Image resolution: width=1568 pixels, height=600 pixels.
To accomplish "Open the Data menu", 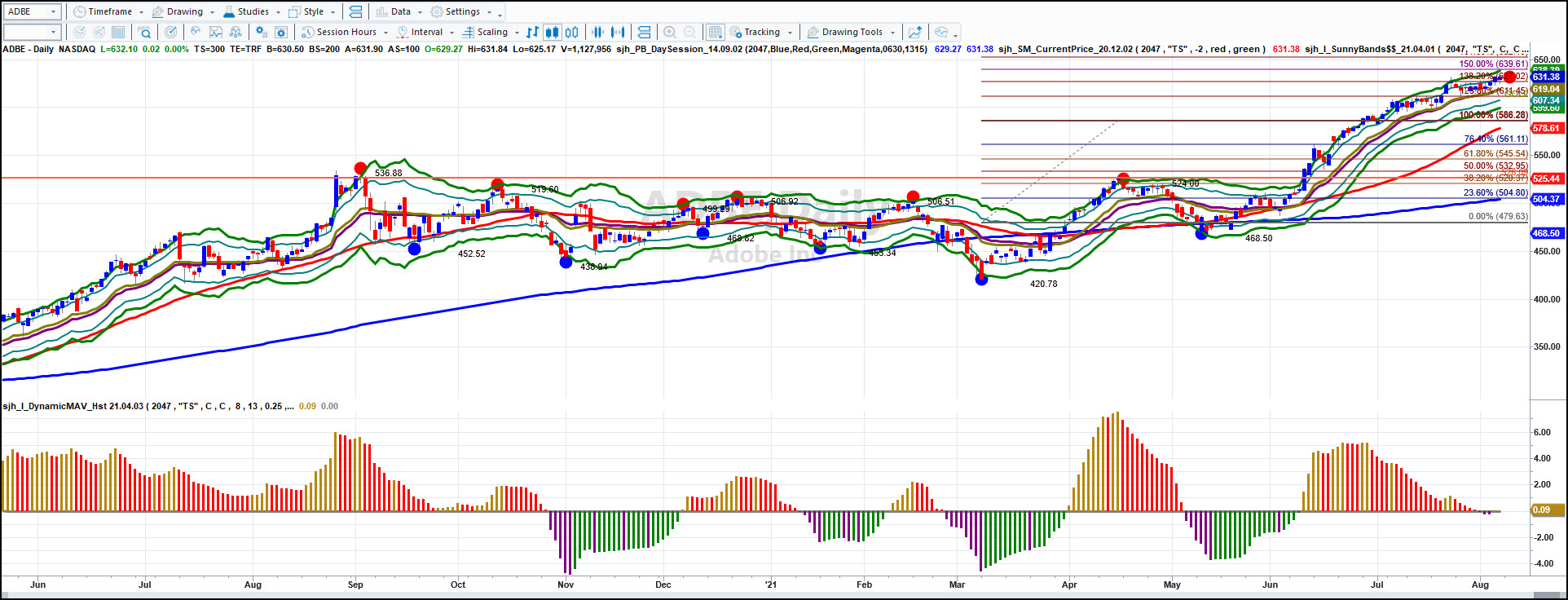I will [x=399, y=11].
